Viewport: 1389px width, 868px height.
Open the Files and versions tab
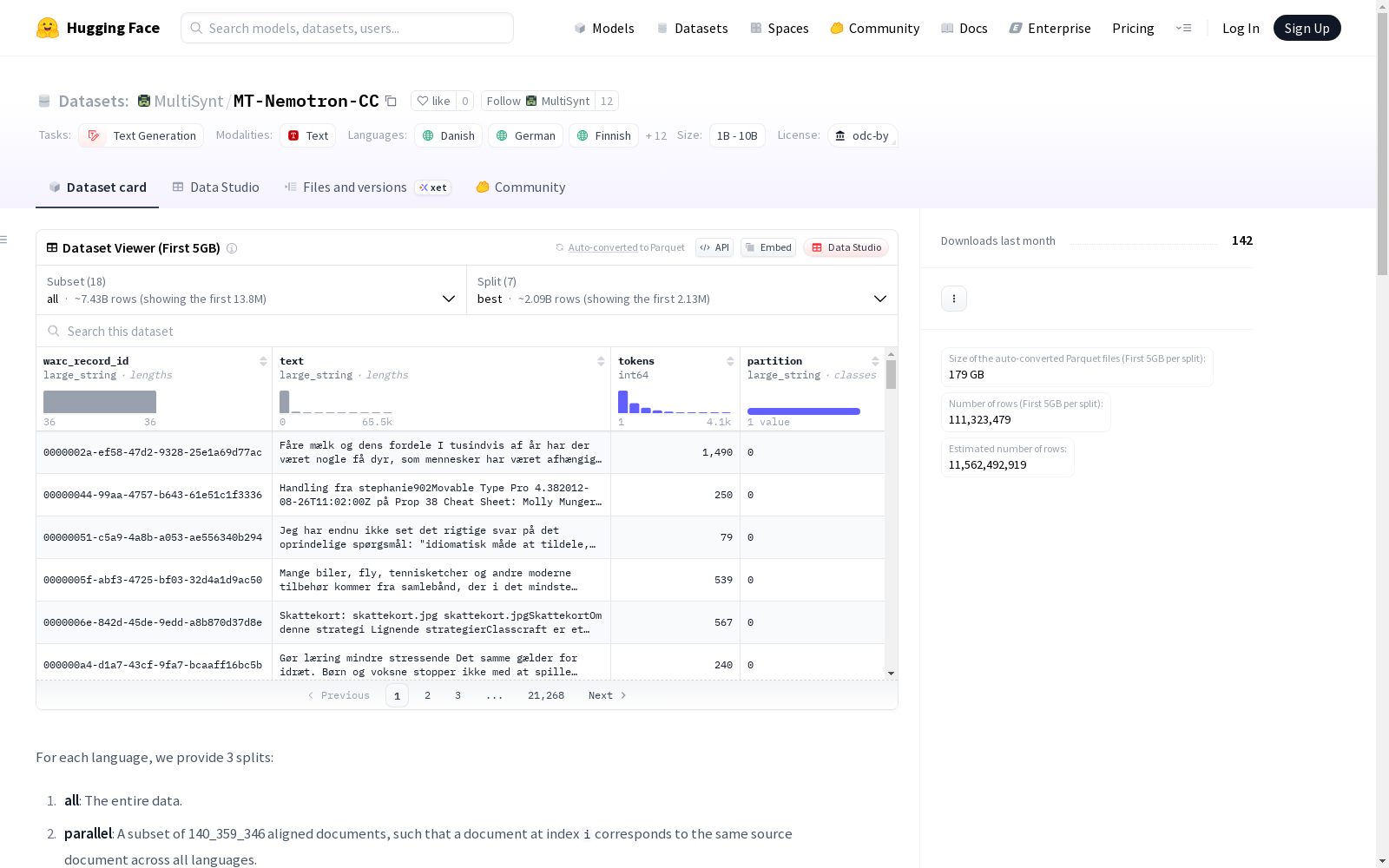(368, 187)
